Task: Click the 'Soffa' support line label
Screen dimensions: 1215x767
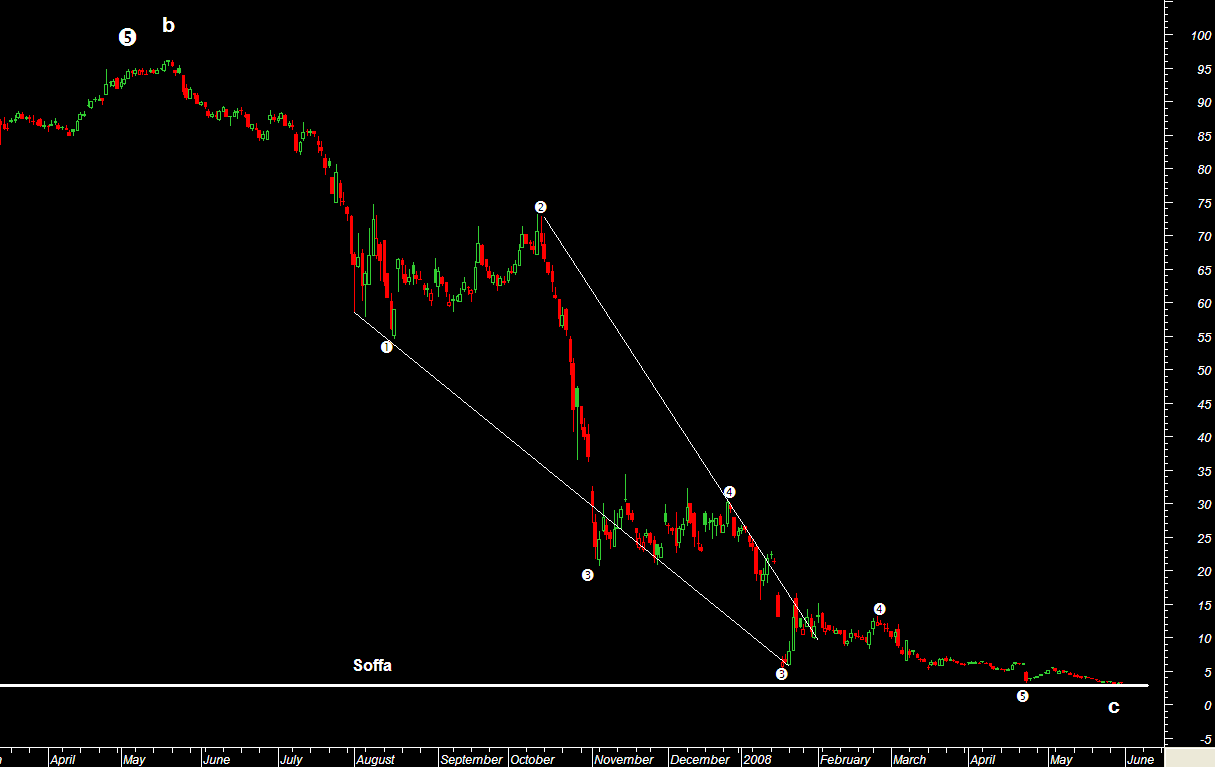Action: pyautogui.click(x=372, y=665)
